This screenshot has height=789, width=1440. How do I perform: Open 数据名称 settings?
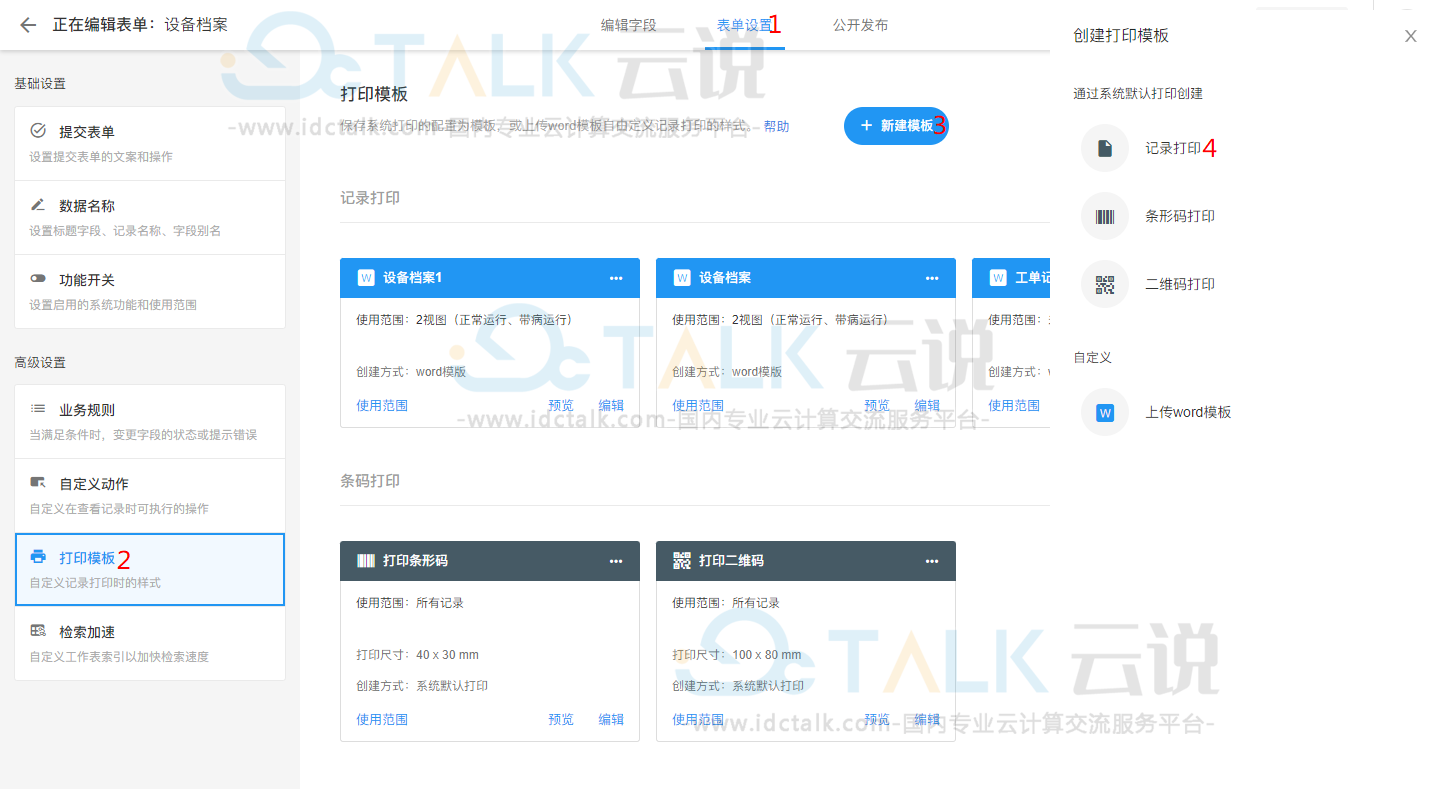click(x=150, y=218)
